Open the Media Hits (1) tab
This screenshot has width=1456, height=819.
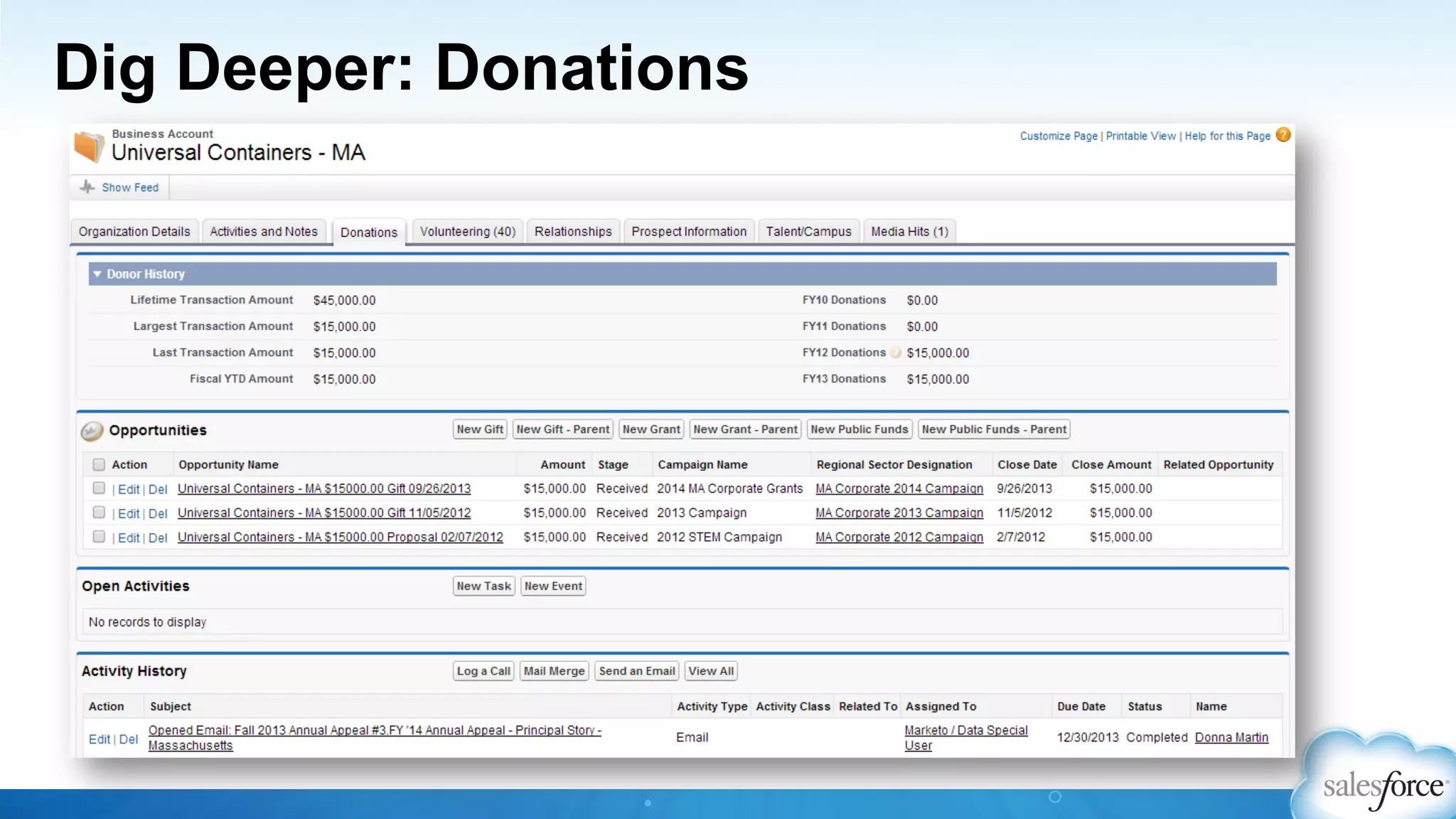pyautogui.click(x=909, y=232)
